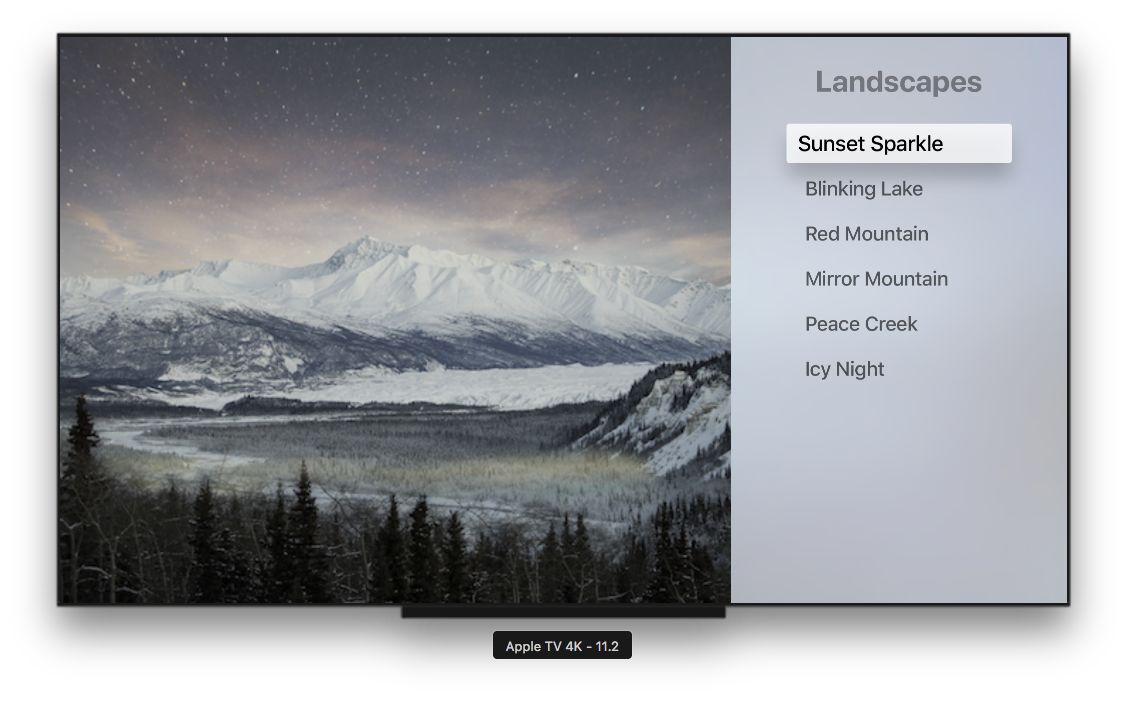Viewport: 1127px width, 701px height.
Task: Click the TV stand bar beneath the screen
Action: pos(563,612)
